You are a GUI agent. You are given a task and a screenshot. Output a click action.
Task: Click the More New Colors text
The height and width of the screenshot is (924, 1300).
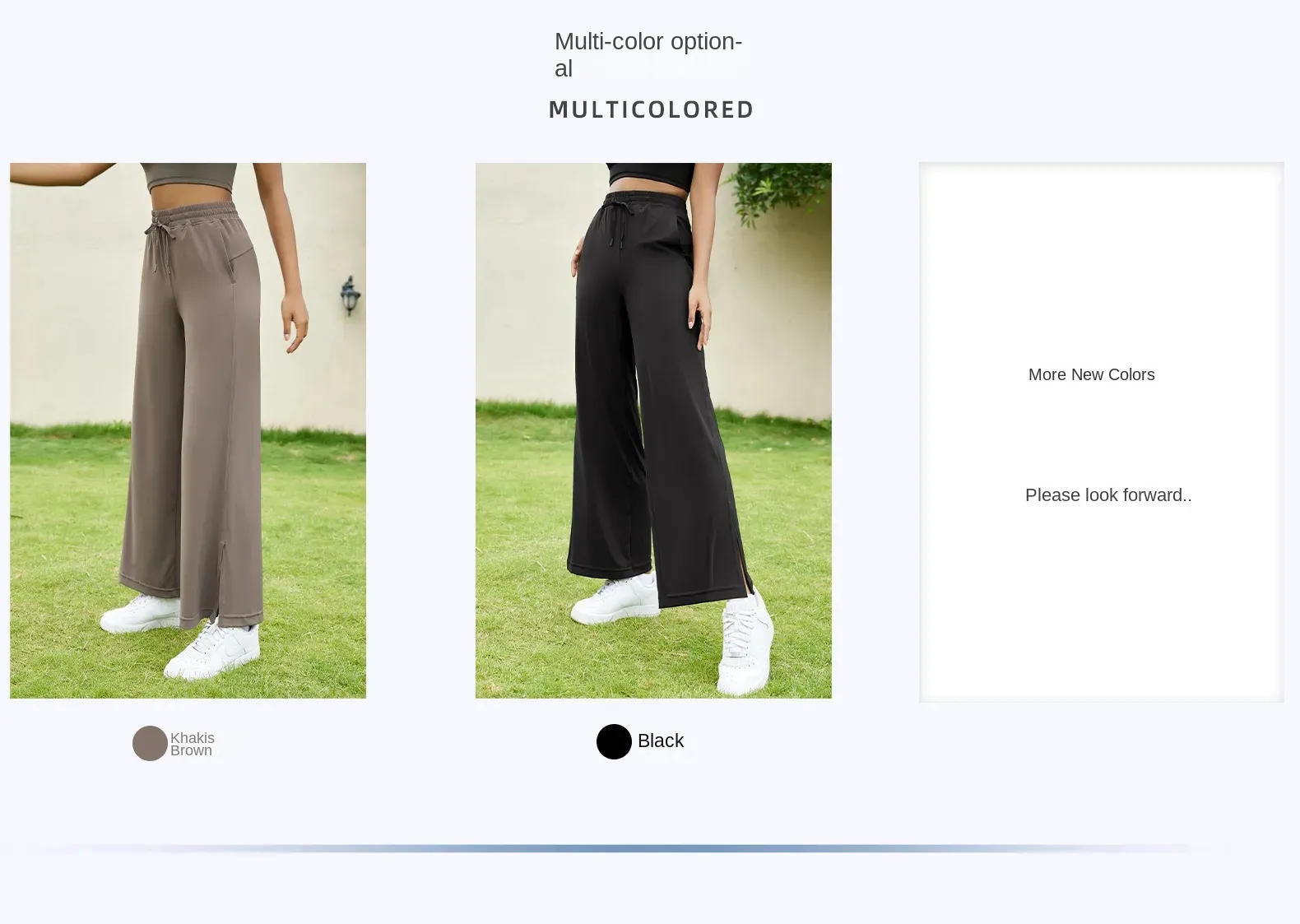1091,374
